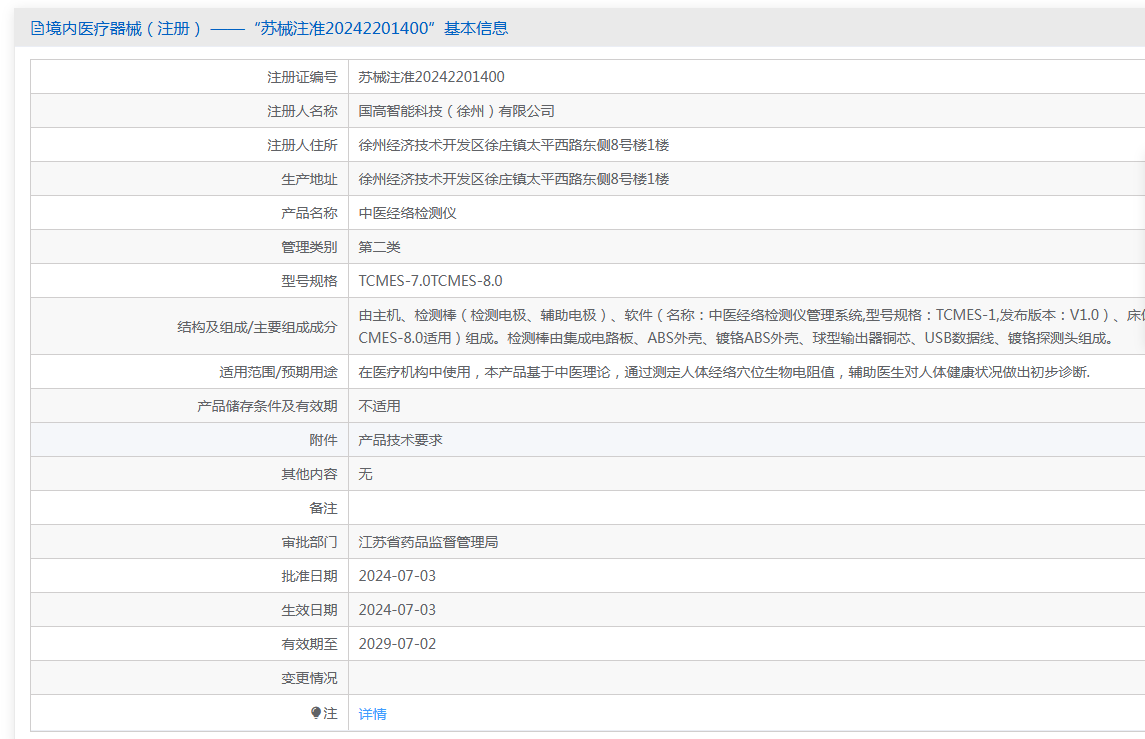Click the 附件 label
The height and width of the screenshot is (739, 1145).
click(x=323, y=440)
